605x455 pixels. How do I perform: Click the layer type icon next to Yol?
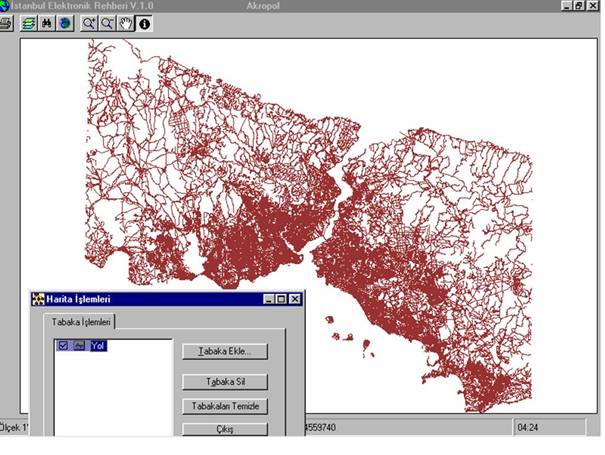[x=79, y=346]
